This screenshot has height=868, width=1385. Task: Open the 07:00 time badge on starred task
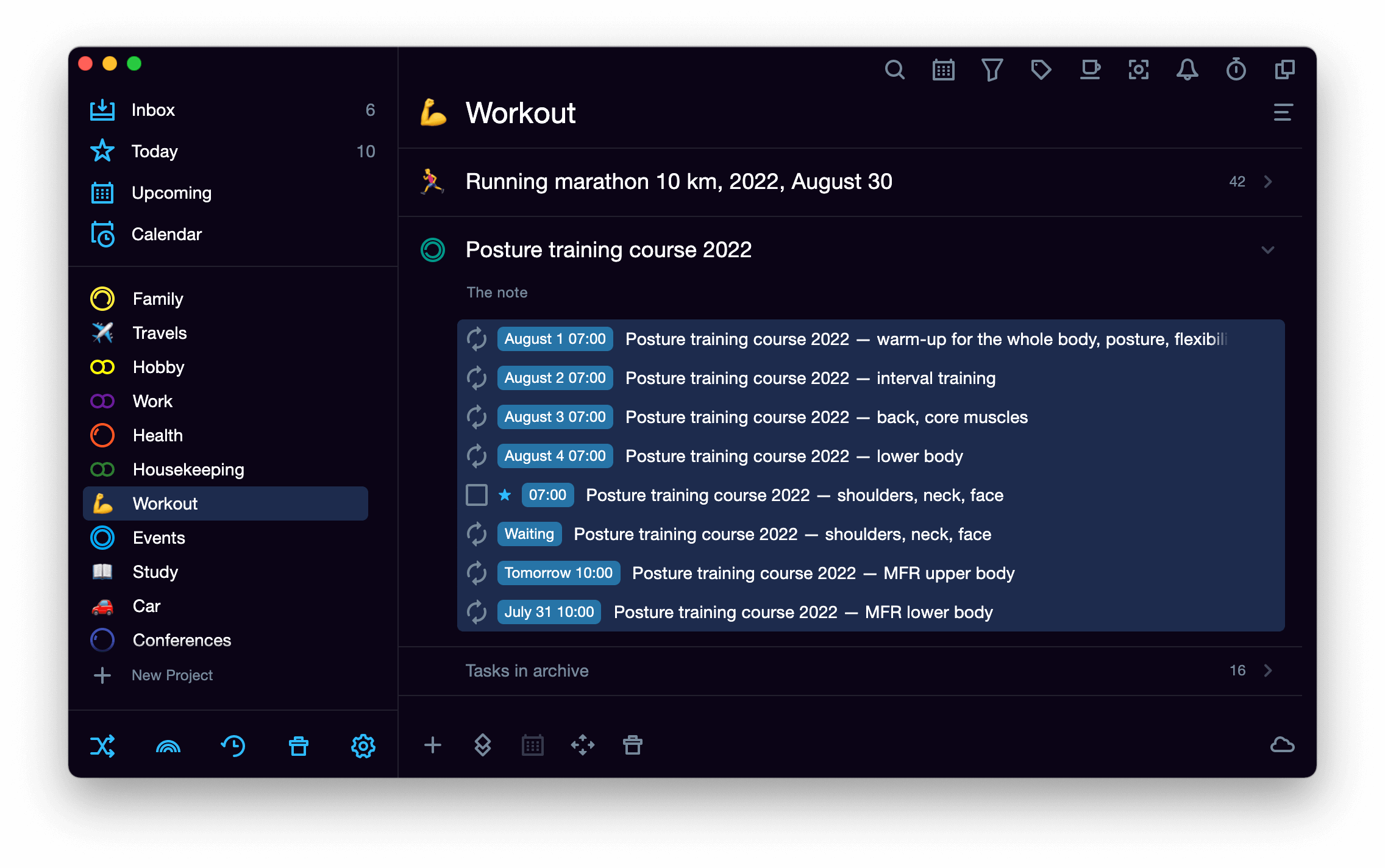547,495
